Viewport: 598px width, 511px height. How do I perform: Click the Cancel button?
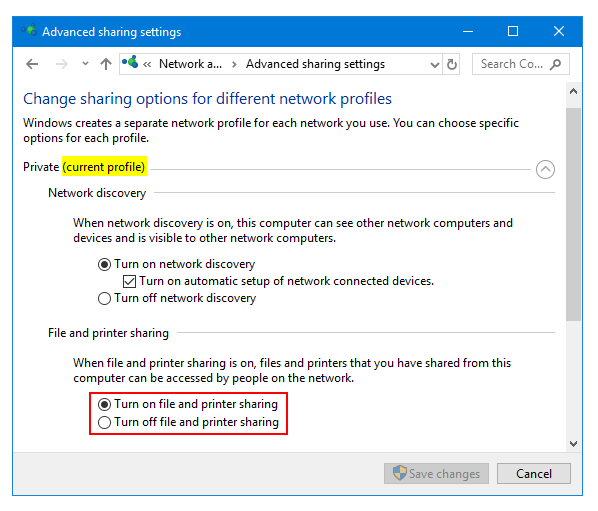(534, 474)
